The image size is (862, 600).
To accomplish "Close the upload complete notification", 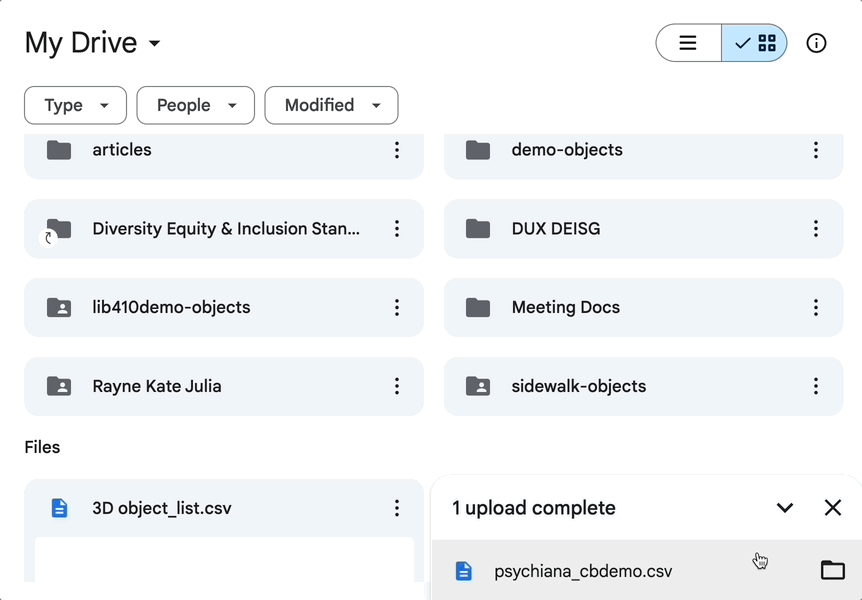I will 832,508.
